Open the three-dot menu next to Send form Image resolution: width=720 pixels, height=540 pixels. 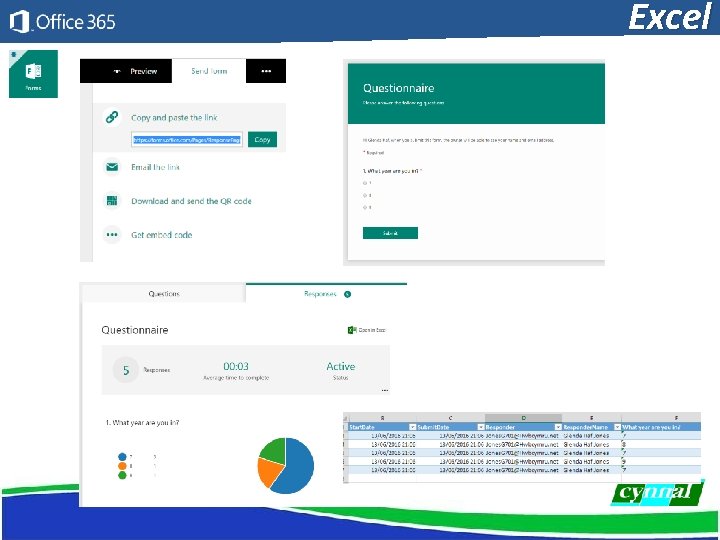[266, 71]
